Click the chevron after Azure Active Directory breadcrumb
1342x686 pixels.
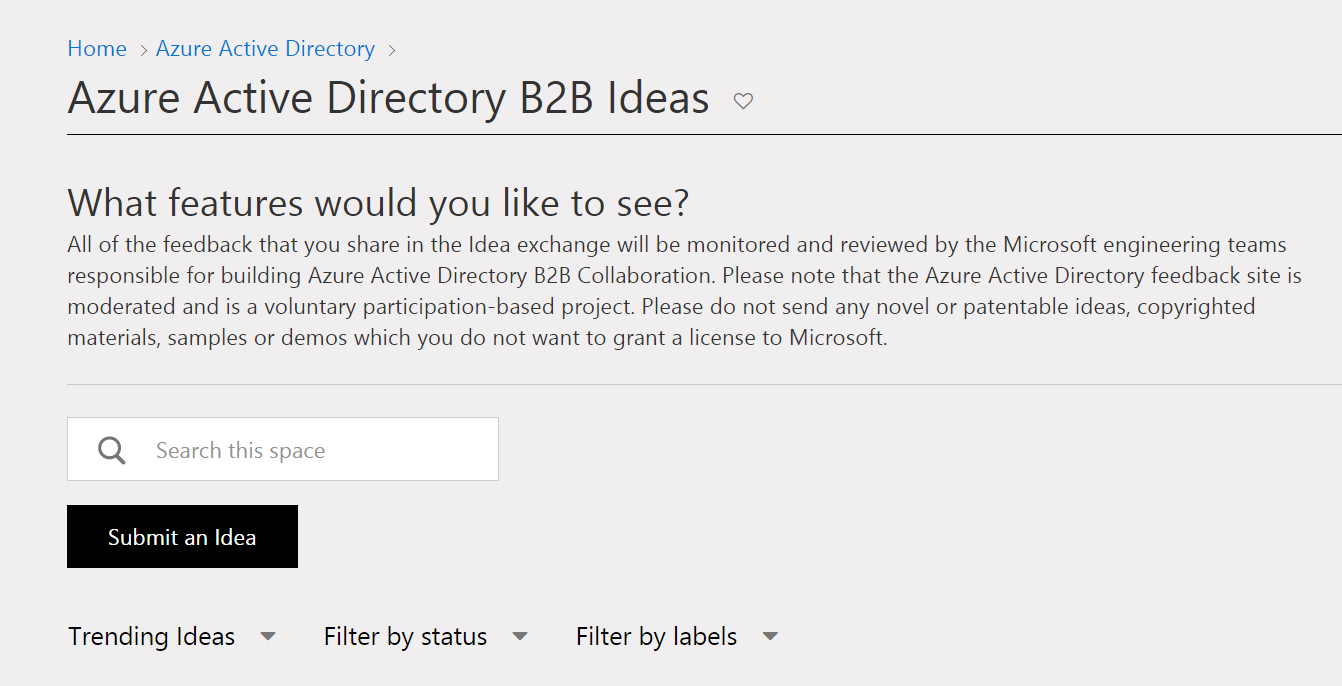(x=391, y=49)
